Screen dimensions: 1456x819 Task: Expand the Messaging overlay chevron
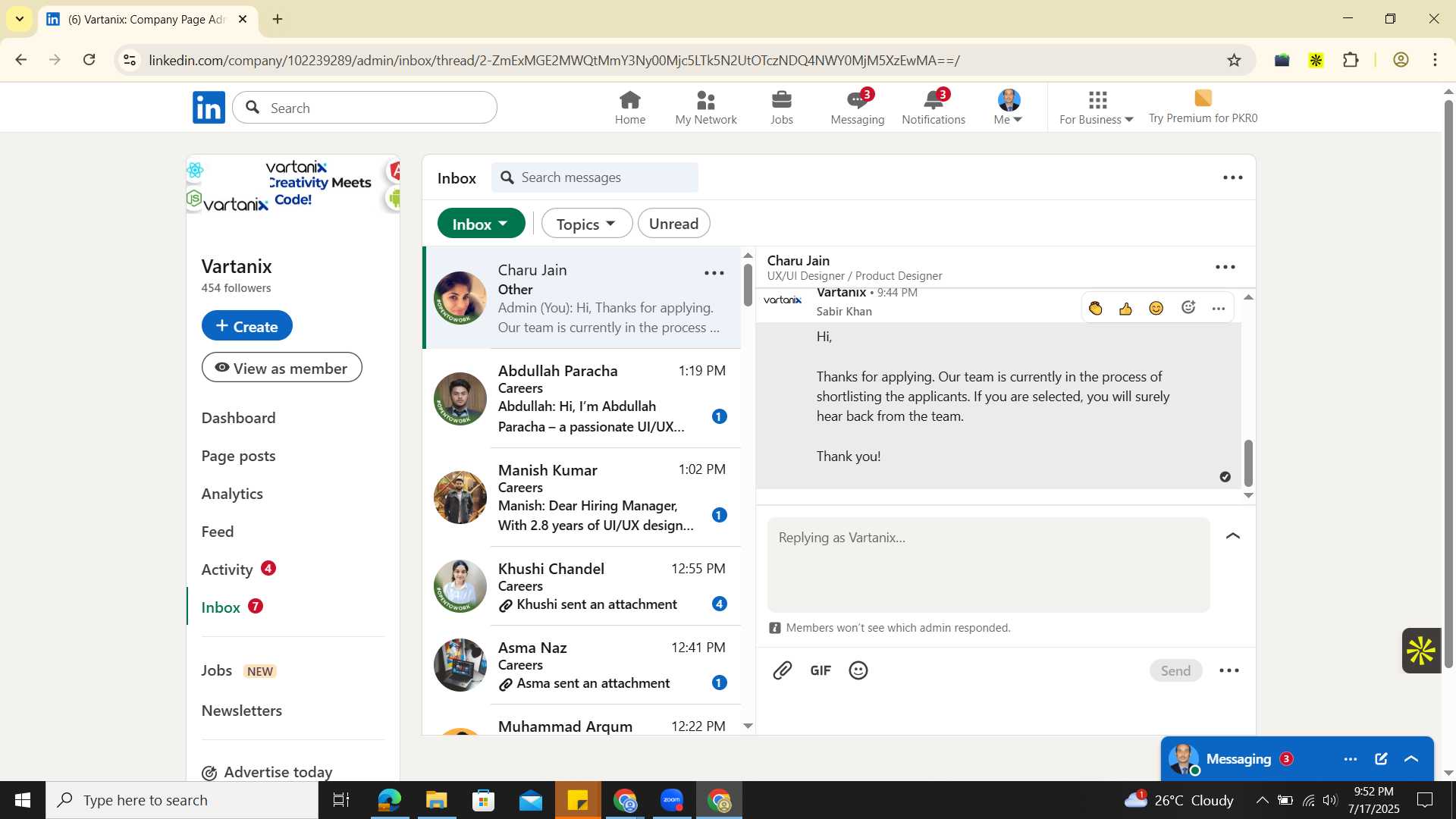1411,759
